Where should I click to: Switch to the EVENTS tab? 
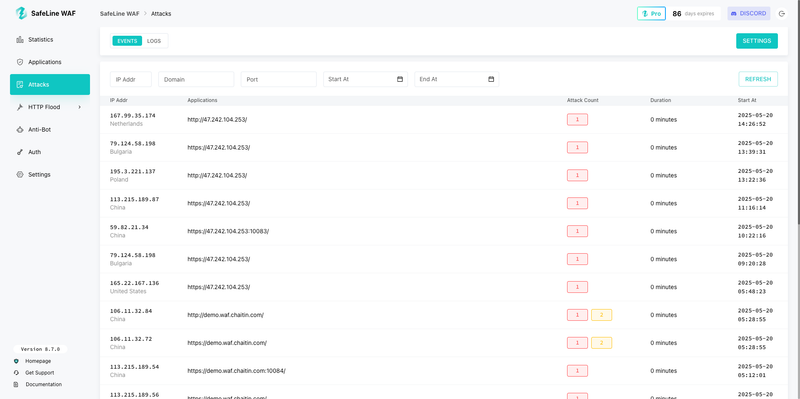127,41
